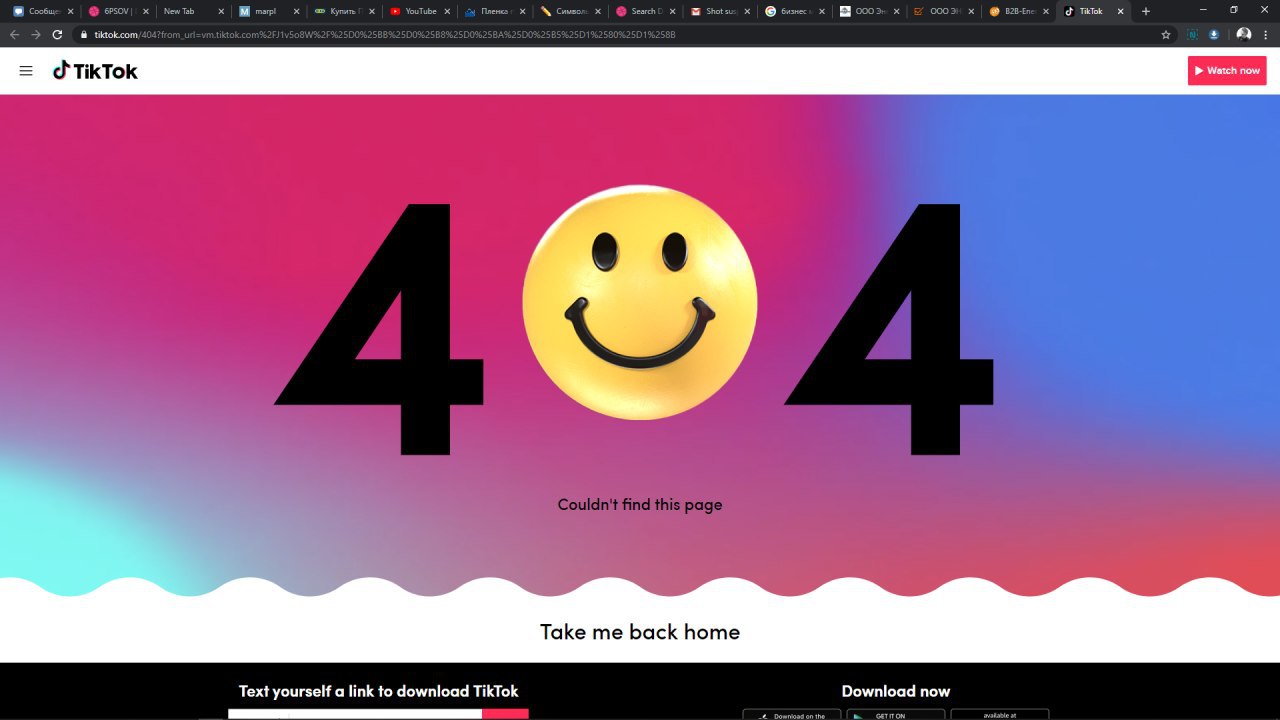This screenshot has height=720, width=1280.
Task: Switch to the Символы tab
Action: click(x=570, y=11)
